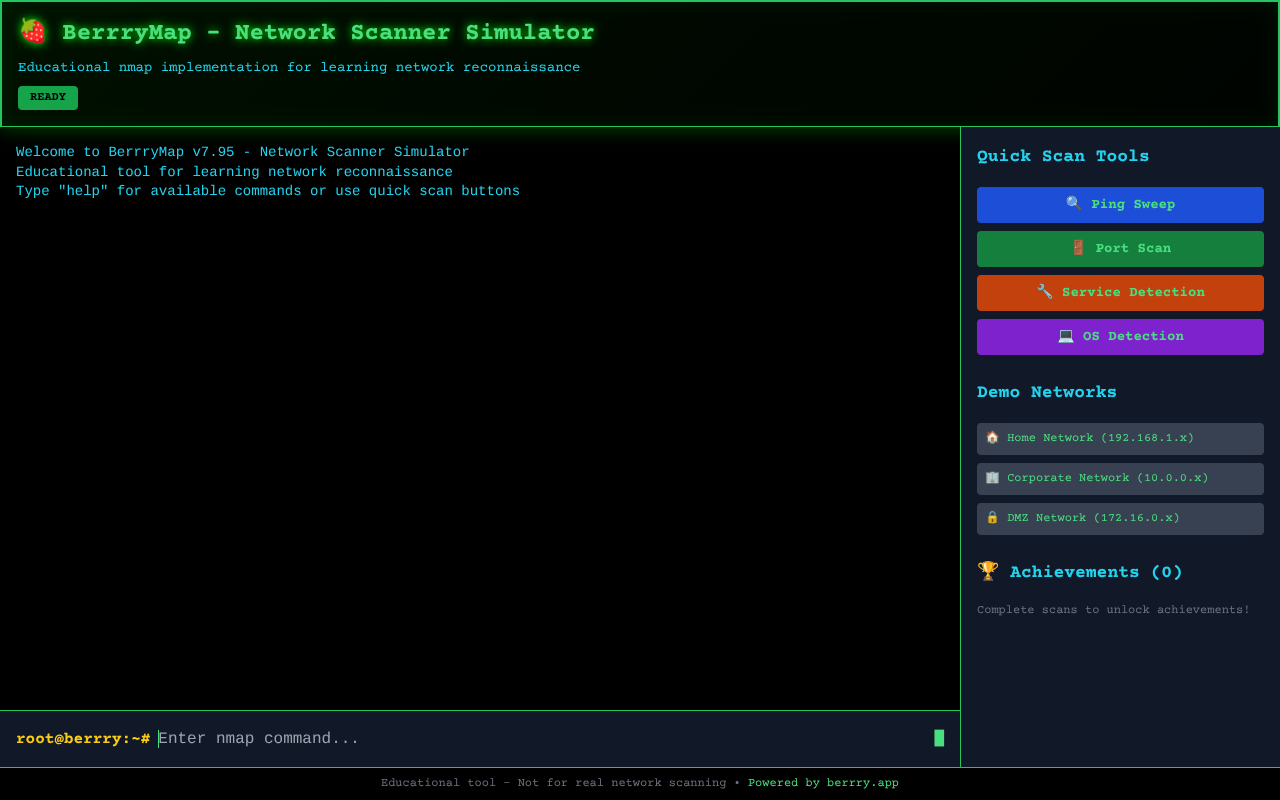Click the door icon on the Port Scan button
The width and height of the screenshot is (1280, 800).
1076,247
